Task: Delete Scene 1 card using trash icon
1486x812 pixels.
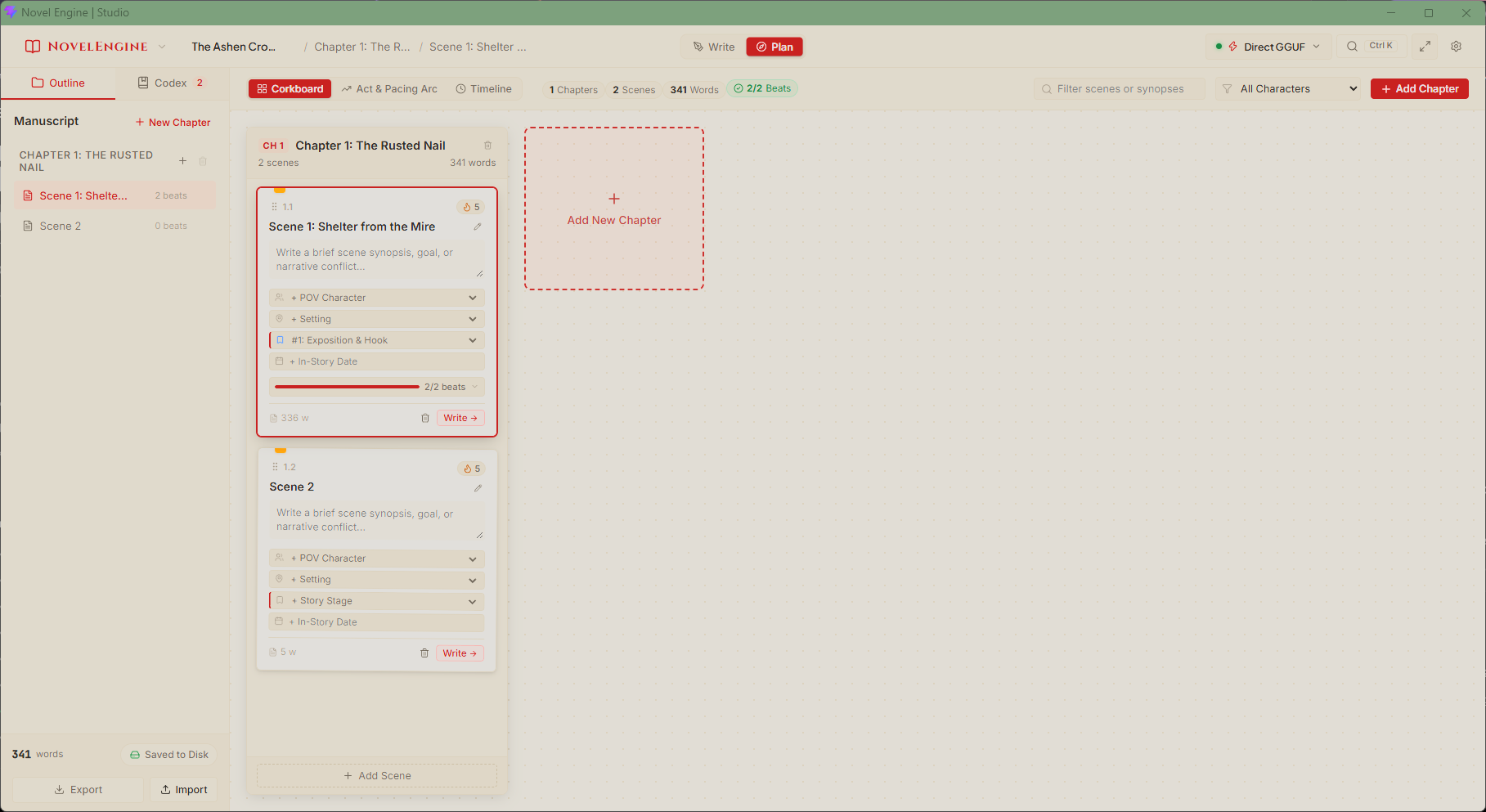Action: click(x=425, y=418)
